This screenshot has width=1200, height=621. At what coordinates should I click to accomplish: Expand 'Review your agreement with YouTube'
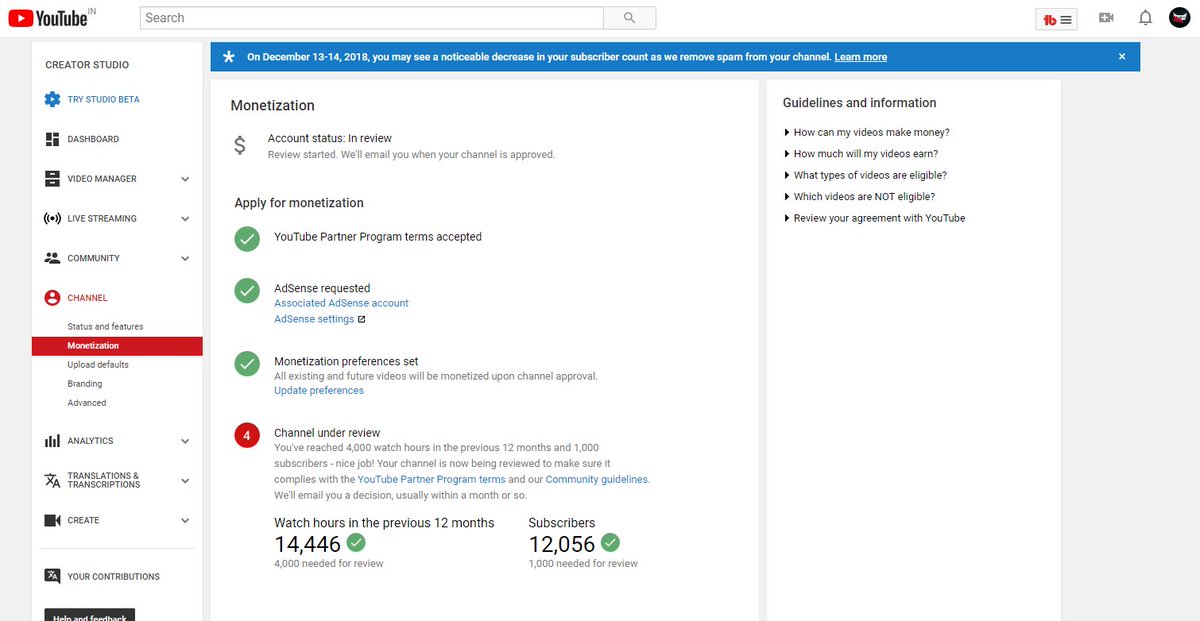(874, 218)
